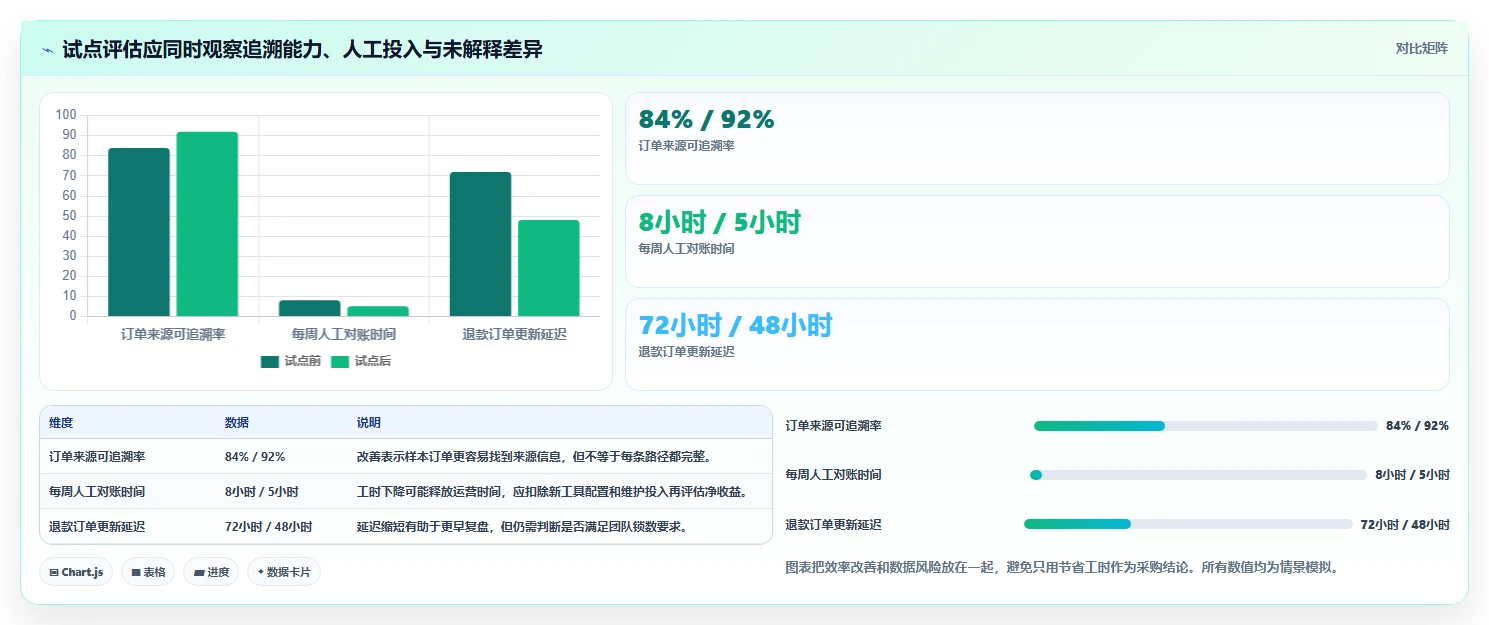Click progress label 退款订单更新延迟
This screenshot has height=625, width=1489.
(834, 524)
